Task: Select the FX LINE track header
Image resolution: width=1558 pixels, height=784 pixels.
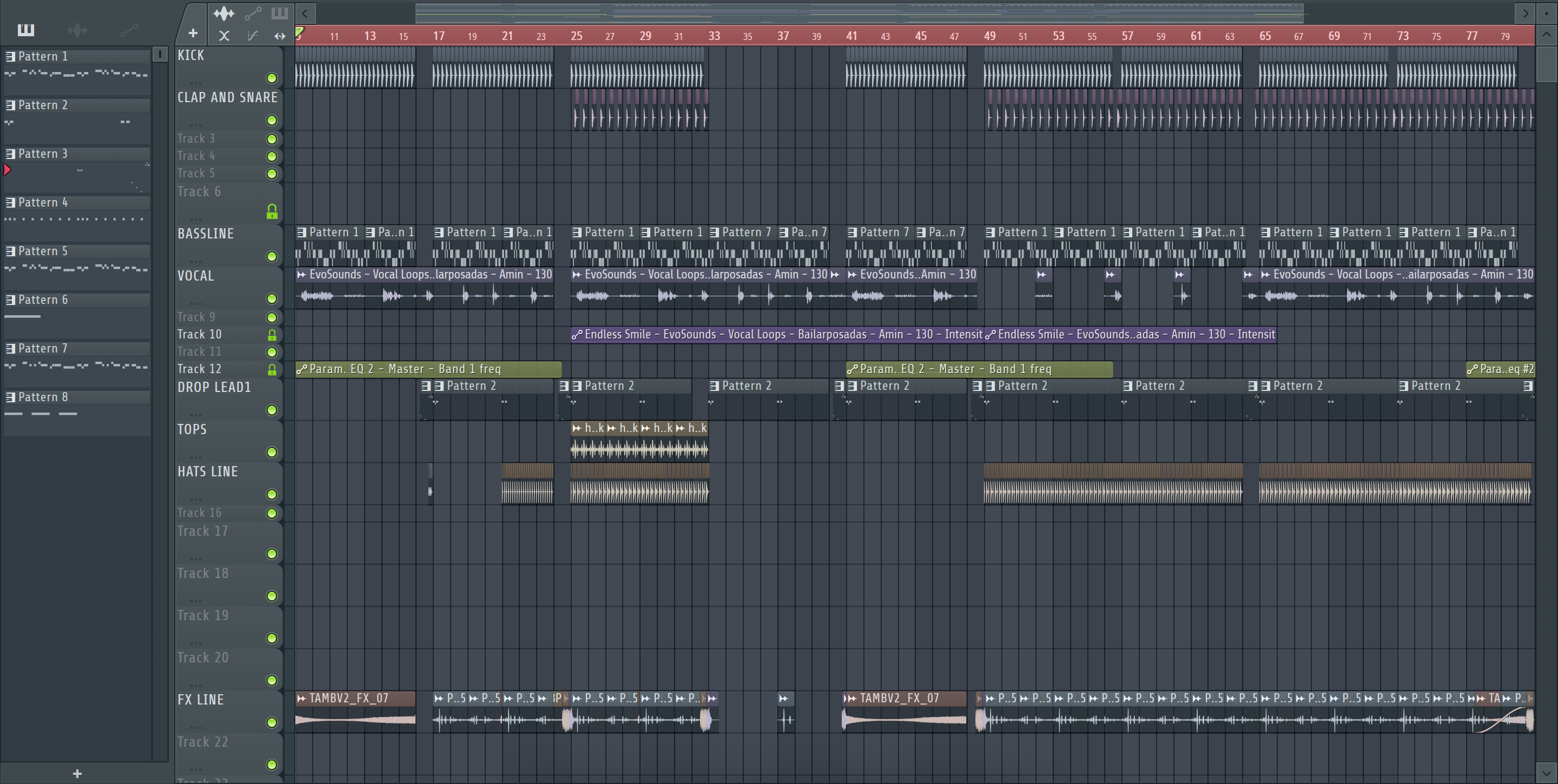Action: [229, 712]
